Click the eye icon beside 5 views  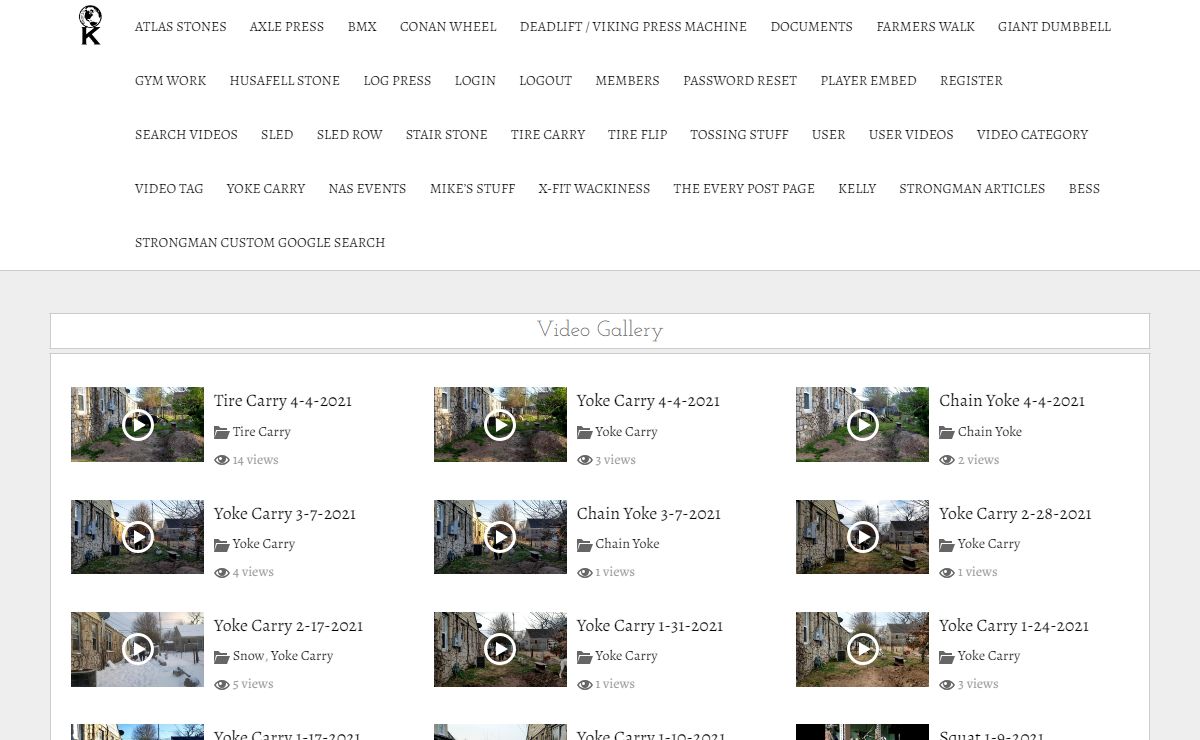click(221, 685)
